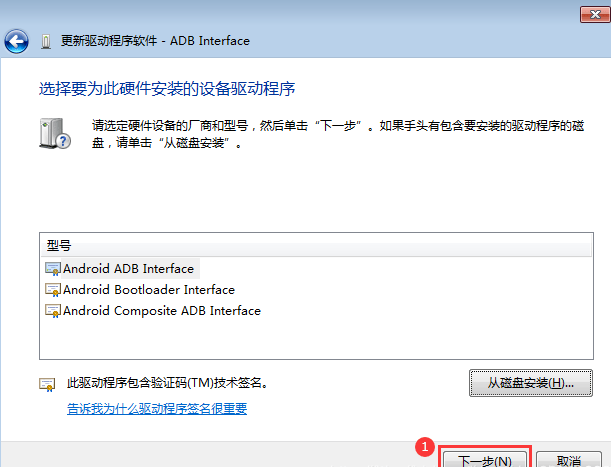Screen dimensions: 611x467
Task: Proceed with 下一步(N) button
Action: [x=485, y=460]
